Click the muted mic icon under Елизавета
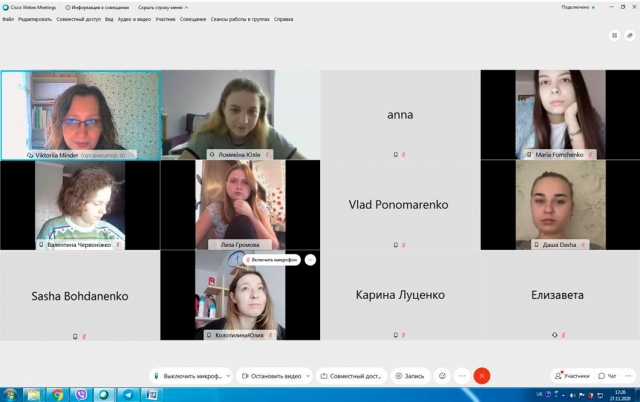 (563, 335)
